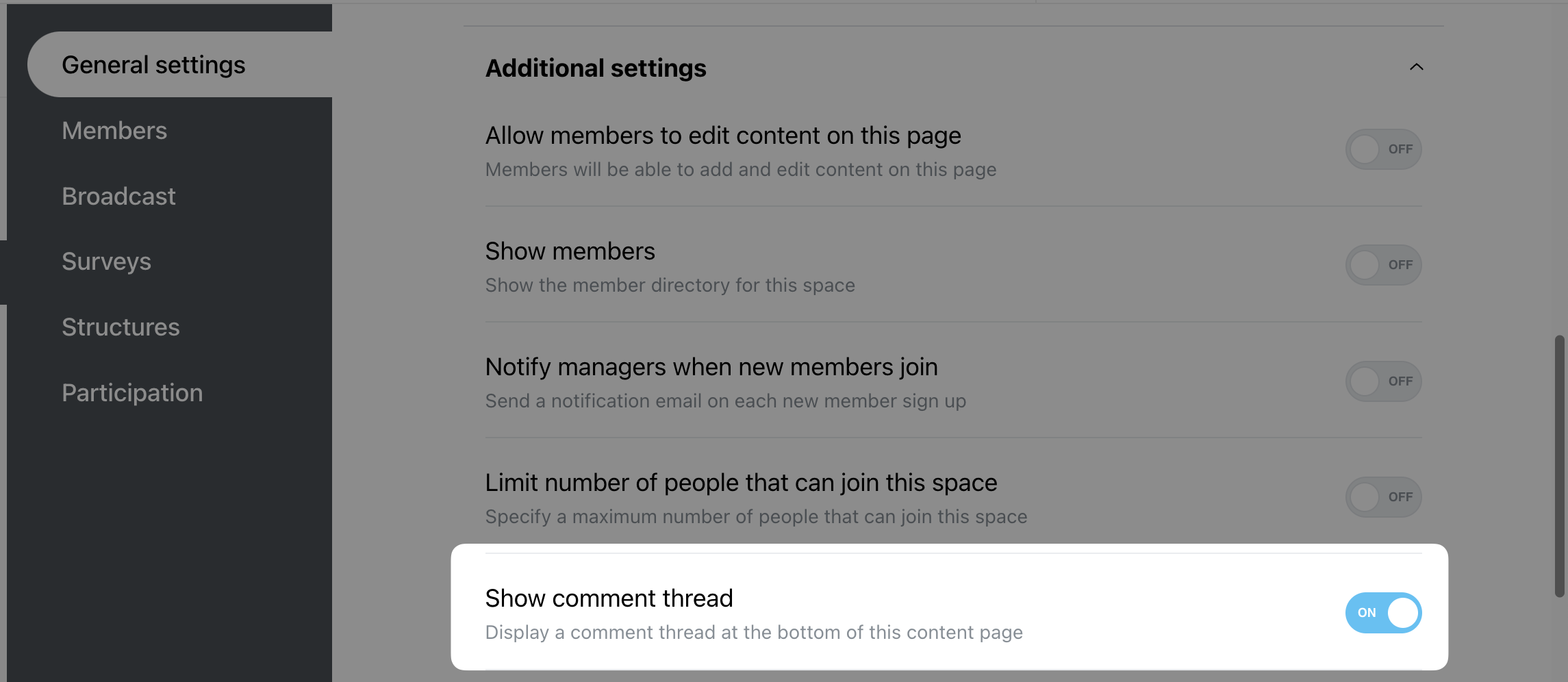Toggle Allow members to edit content switch
1568x682 pixels.
pos(1383,149)
